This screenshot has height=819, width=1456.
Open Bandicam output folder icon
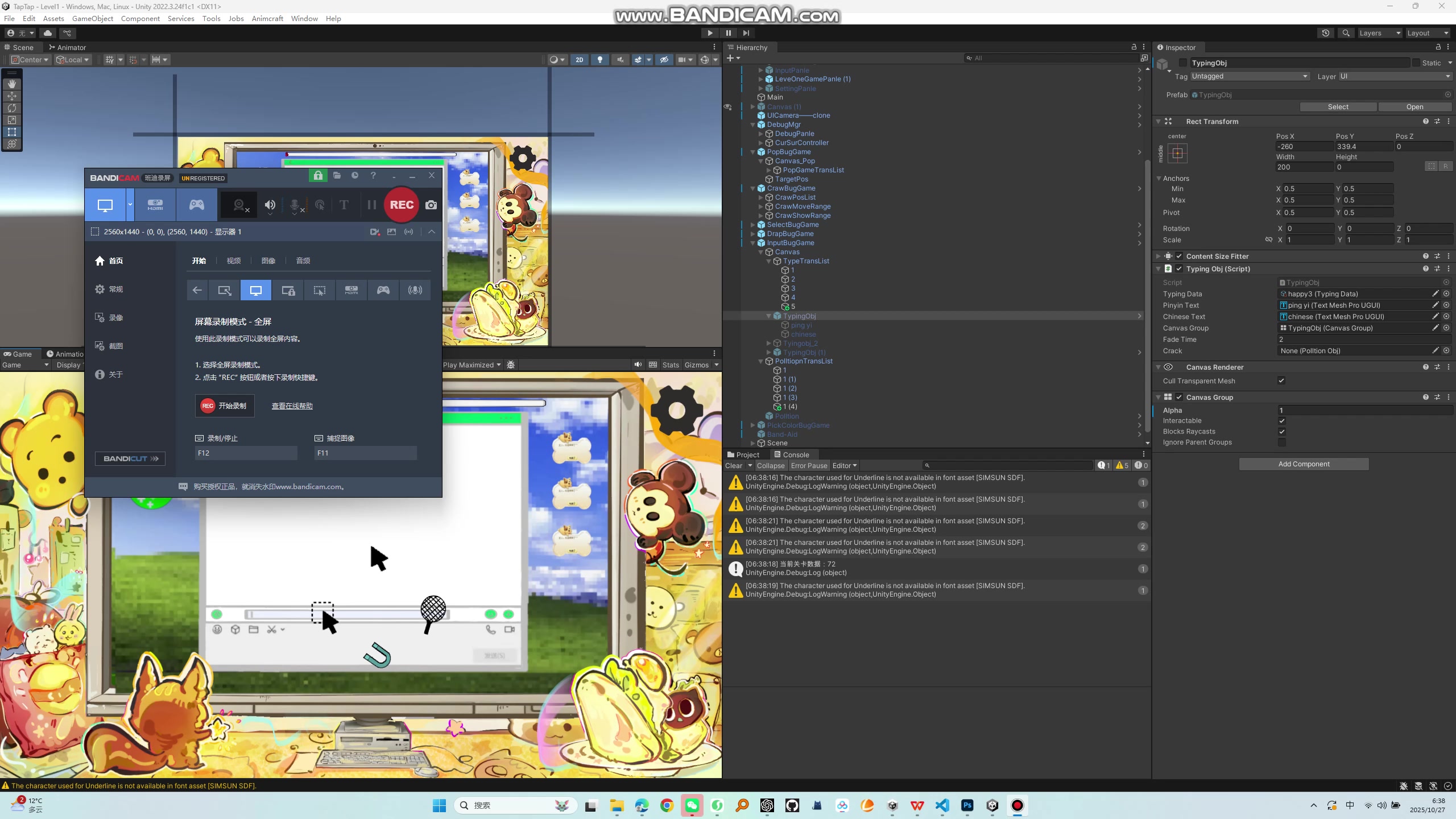(x=337, y=176)
